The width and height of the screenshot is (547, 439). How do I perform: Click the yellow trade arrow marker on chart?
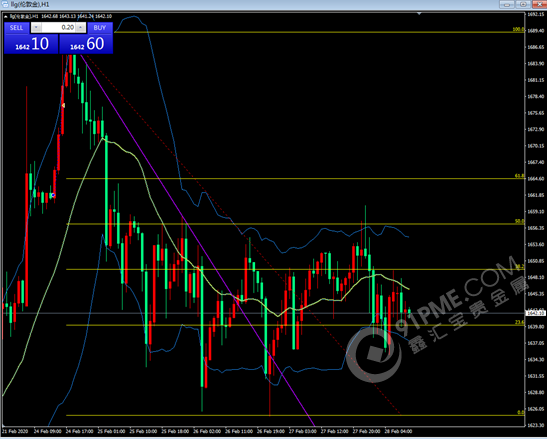click(63, 105)
